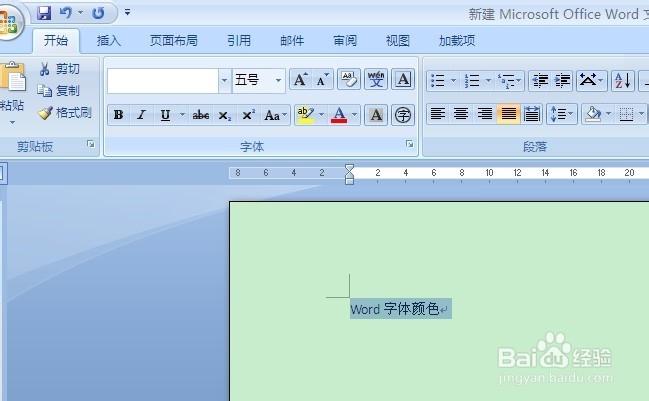The width and height of the screenshot is (649, 401).
Task: Toggle Italic formatting
Action: click(x=142, y=115)
